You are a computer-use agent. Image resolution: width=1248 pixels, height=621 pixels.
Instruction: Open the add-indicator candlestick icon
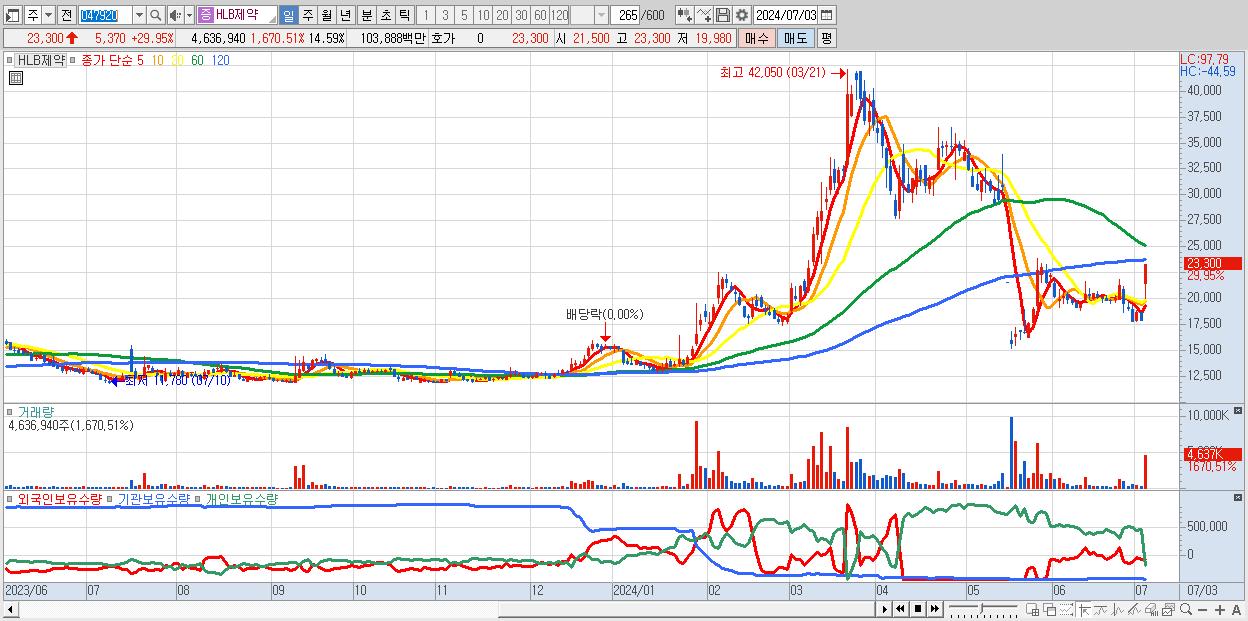(x=685, y=15)
